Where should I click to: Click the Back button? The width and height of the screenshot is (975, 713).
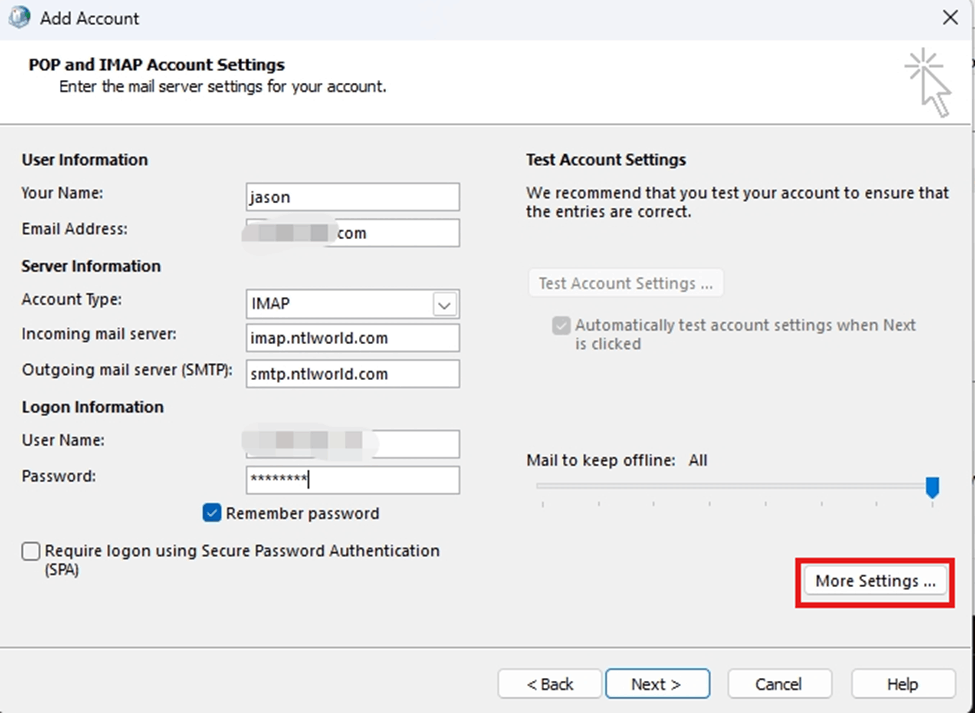tap(549, 684)
